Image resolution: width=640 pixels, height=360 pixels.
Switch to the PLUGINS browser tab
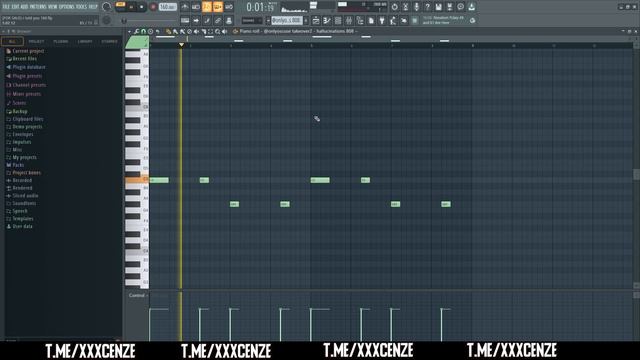tap(61, 41)
